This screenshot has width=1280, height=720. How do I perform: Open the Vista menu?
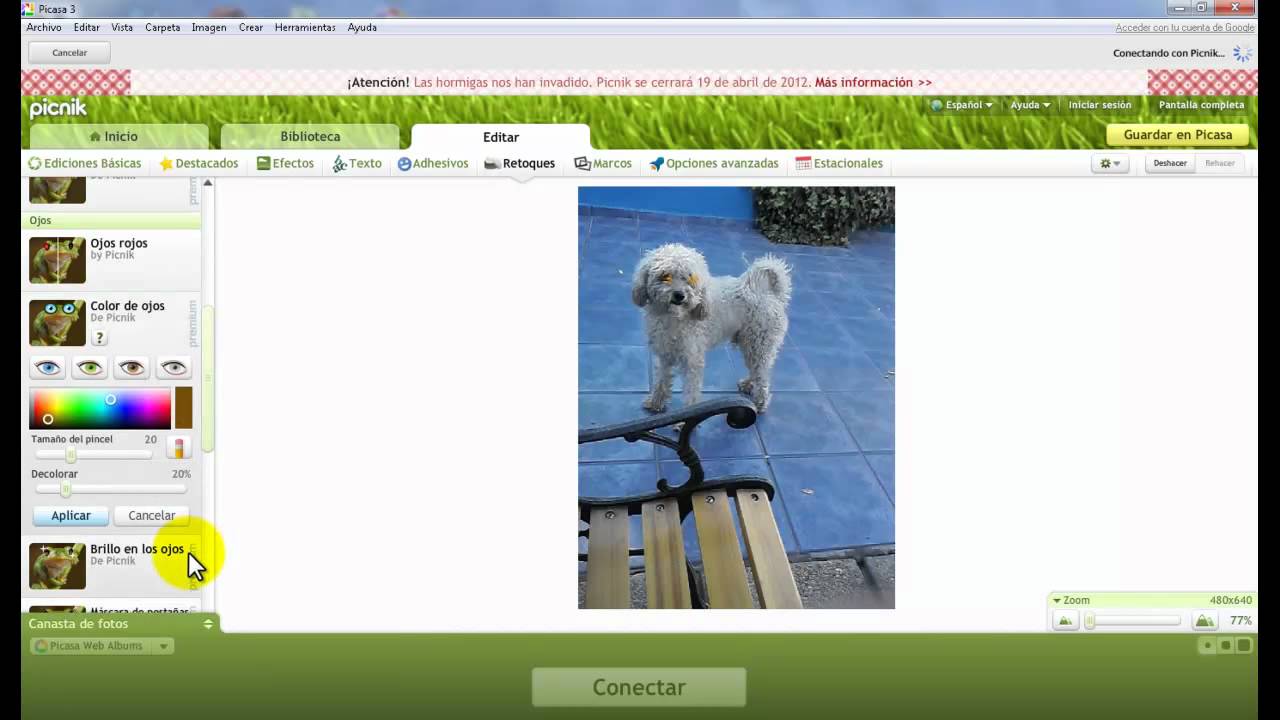[x=122, y=27]
